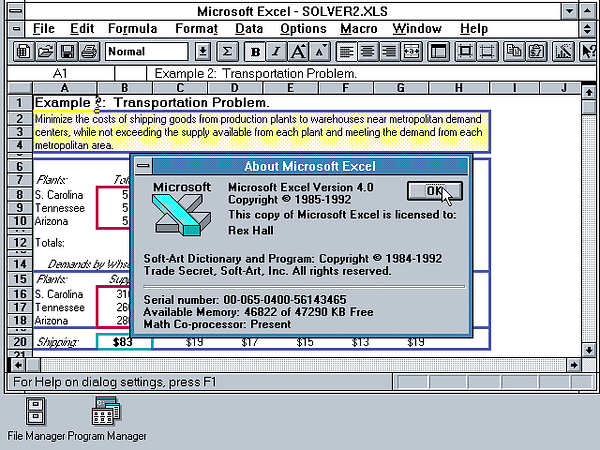This screenshot has width=600, height=450.
Task: Click the Outline Border icon
Action: (x=465, y=51)
